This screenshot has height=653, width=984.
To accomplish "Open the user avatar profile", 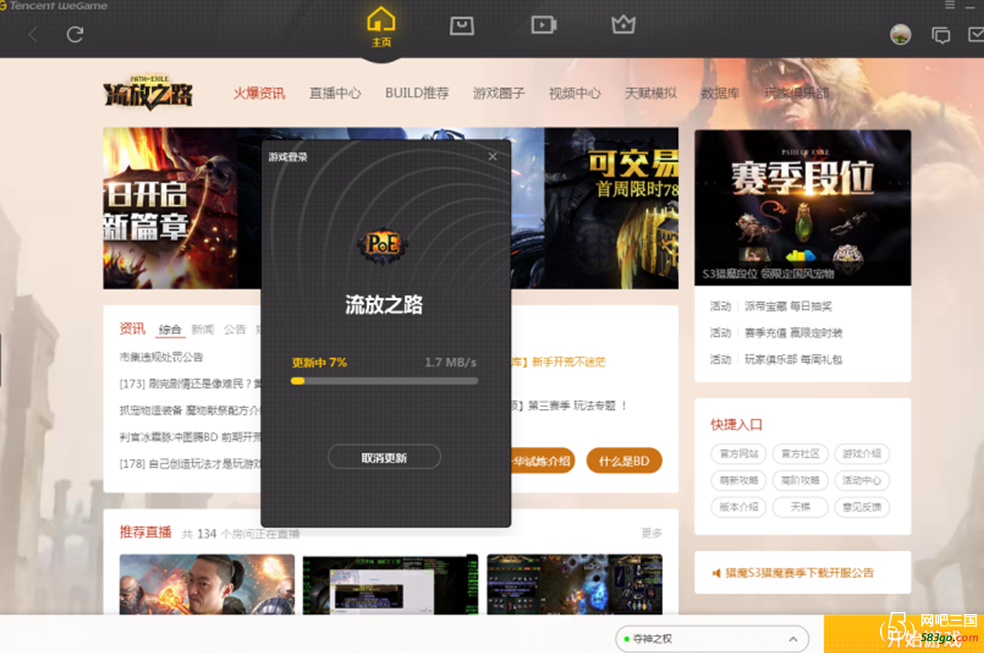I will point(901,35).
